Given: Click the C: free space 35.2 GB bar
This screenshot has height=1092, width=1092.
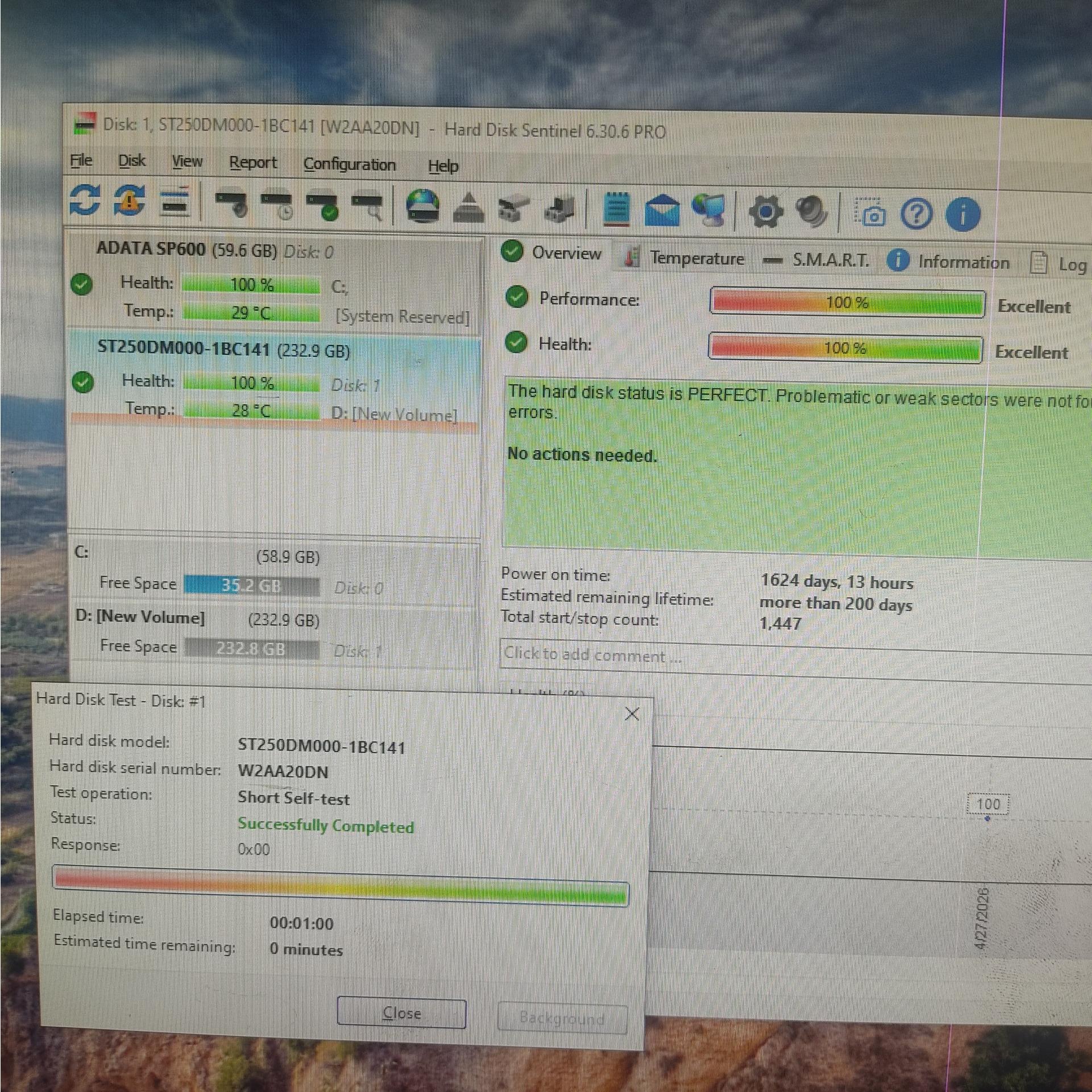Looking at the screenshot, I should tap(251, 586).
